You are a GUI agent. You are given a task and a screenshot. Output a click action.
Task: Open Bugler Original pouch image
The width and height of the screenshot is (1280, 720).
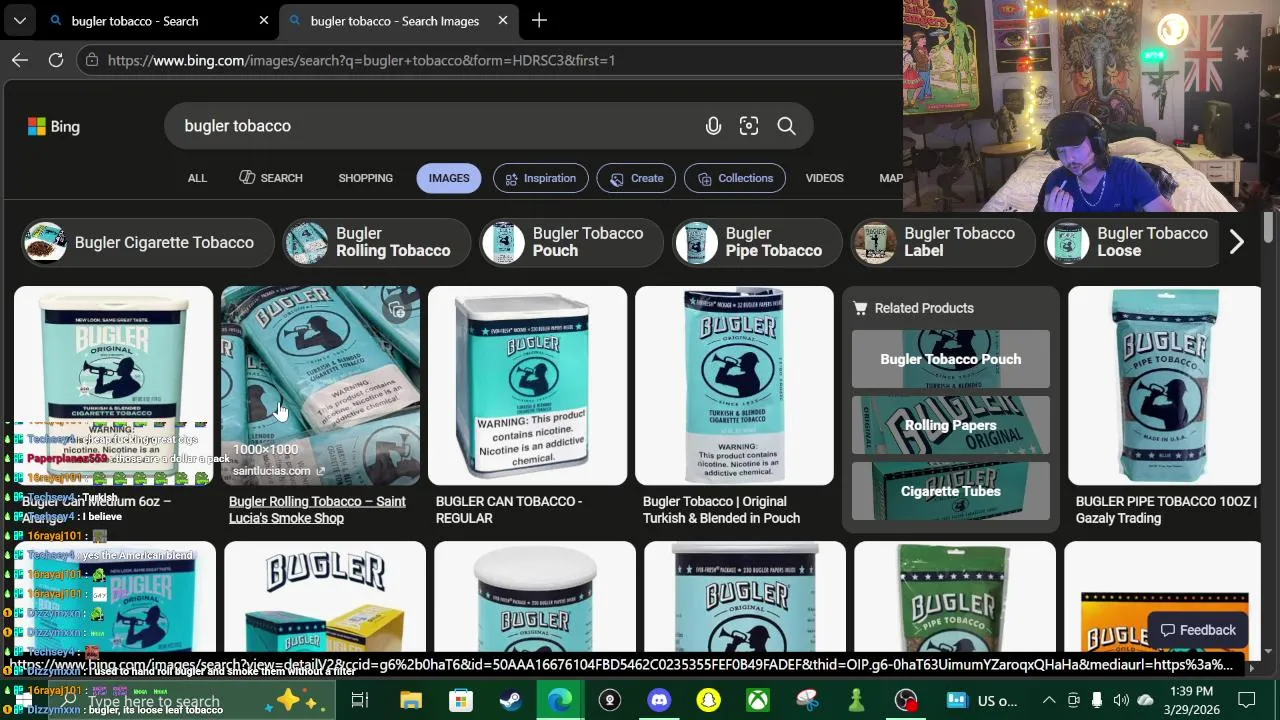[x=734, y=386]
